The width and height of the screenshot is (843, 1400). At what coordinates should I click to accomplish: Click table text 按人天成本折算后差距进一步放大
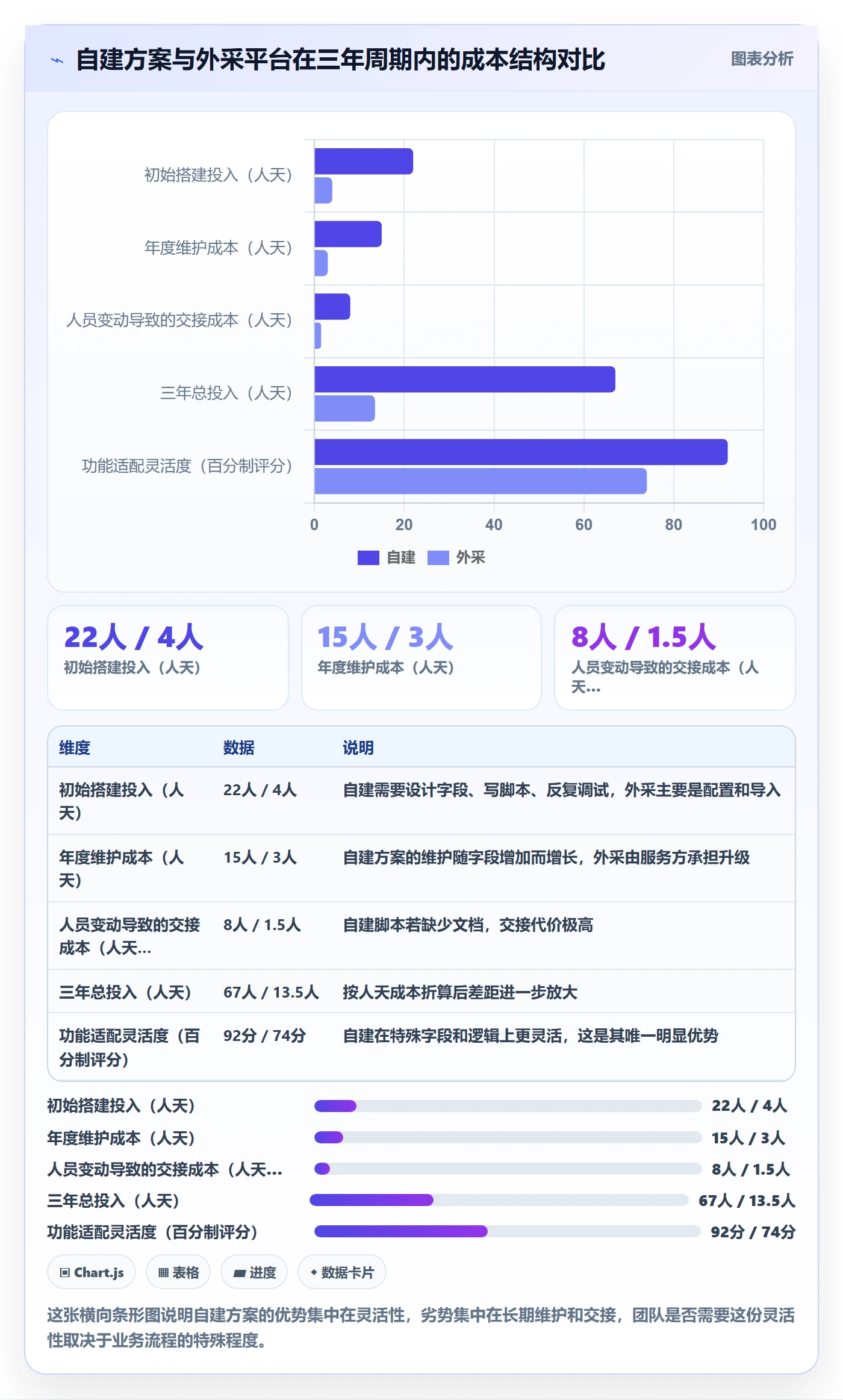[x=460, y=992]
